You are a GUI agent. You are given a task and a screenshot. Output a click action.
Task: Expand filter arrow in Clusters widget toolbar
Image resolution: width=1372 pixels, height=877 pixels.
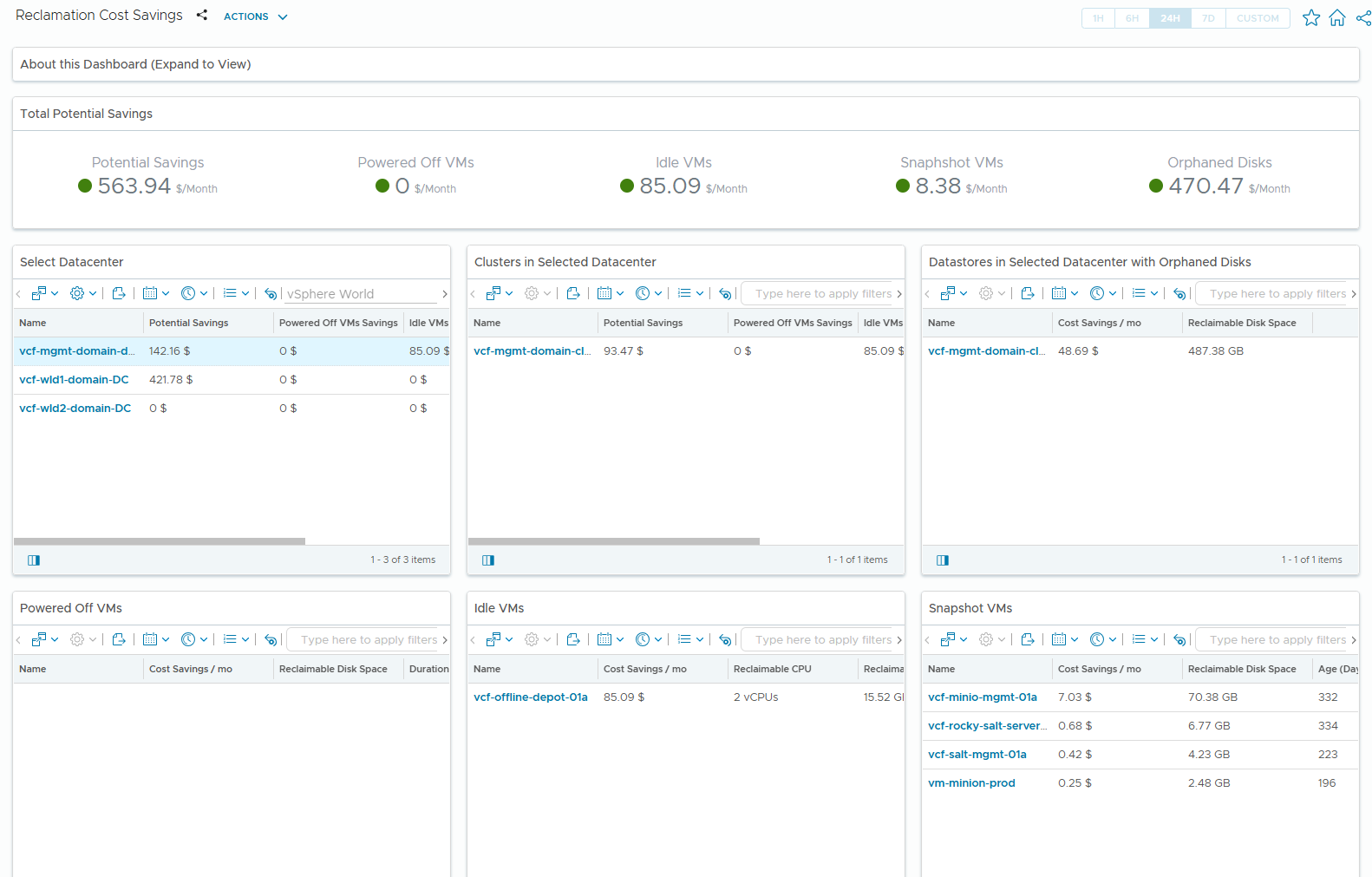click(x=899, y=294)
